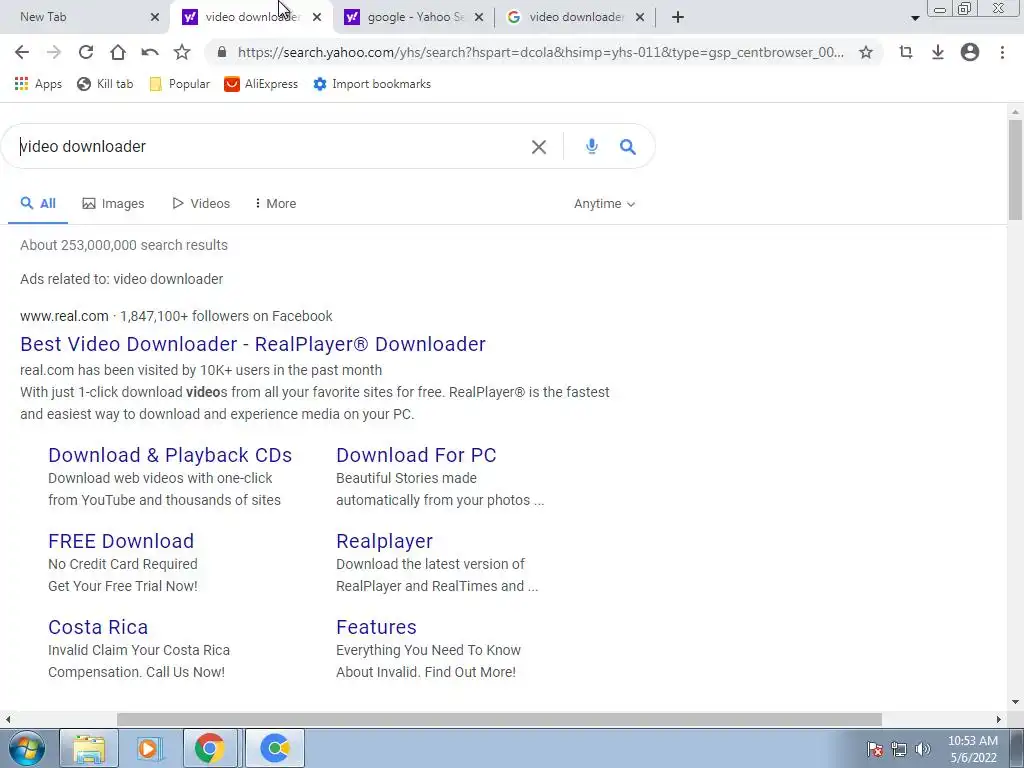Image resolution: width=1024 pixels, height=768 pixels.
Task: Open FREE Download link
Action: (121, 541)
